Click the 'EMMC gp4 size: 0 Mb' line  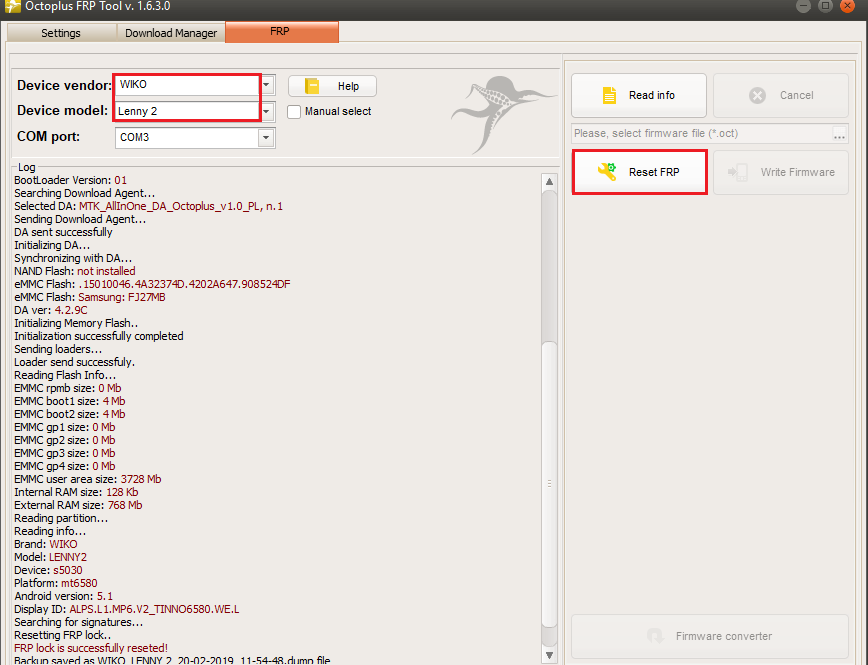click(x=65, y=466)
